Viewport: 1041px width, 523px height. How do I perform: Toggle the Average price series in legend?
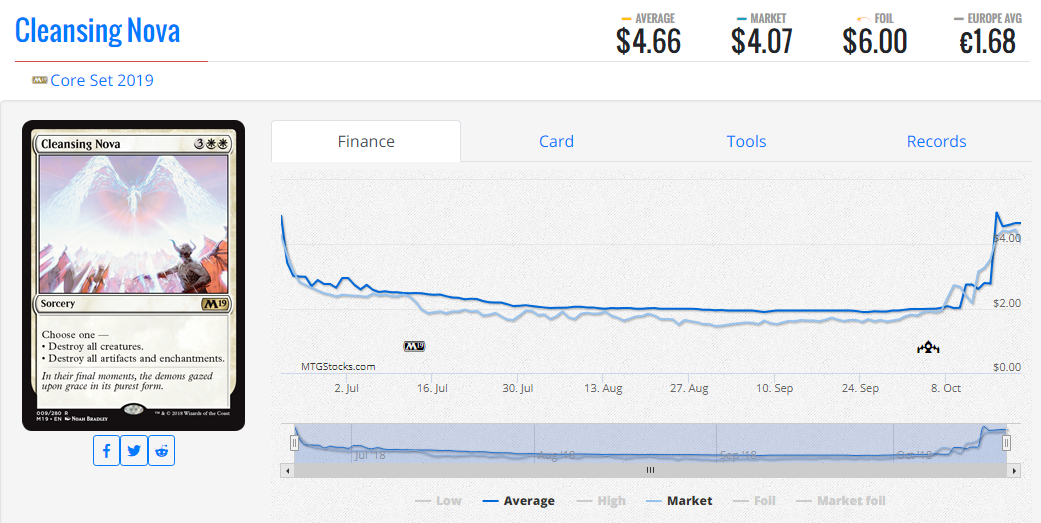click(519, 501)
